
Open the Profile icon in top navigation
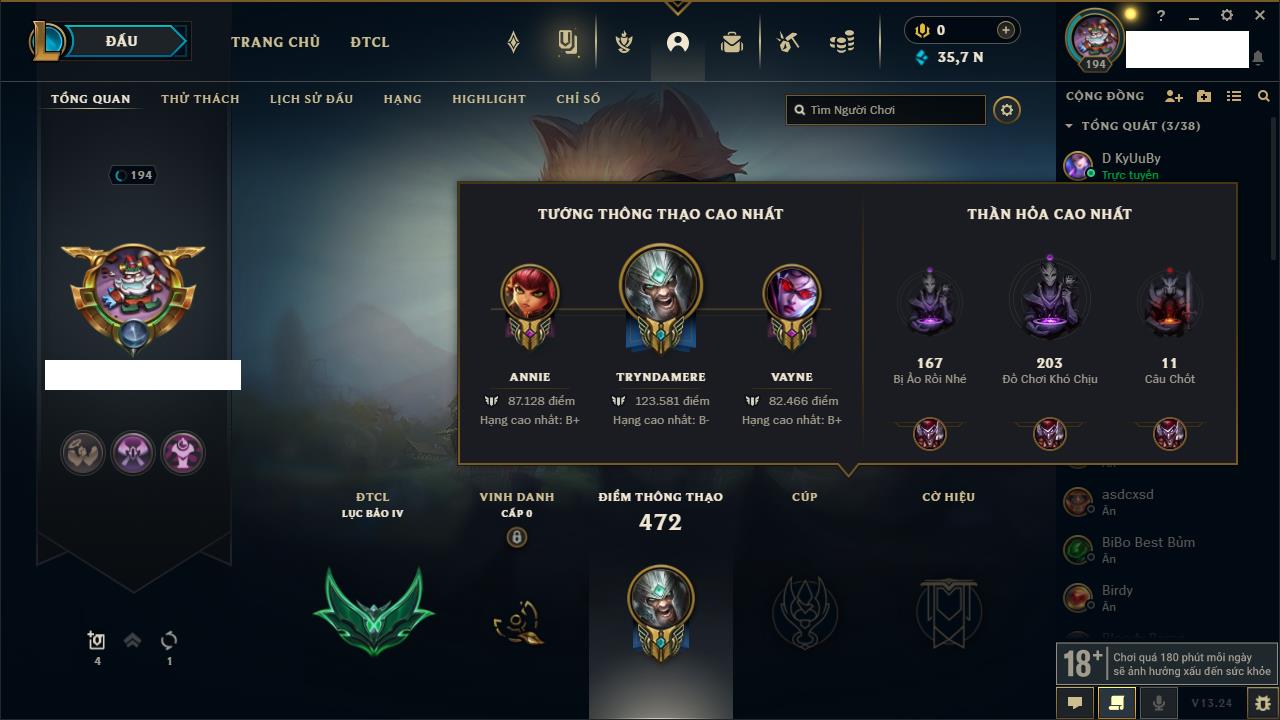click(x=678, y=42)
